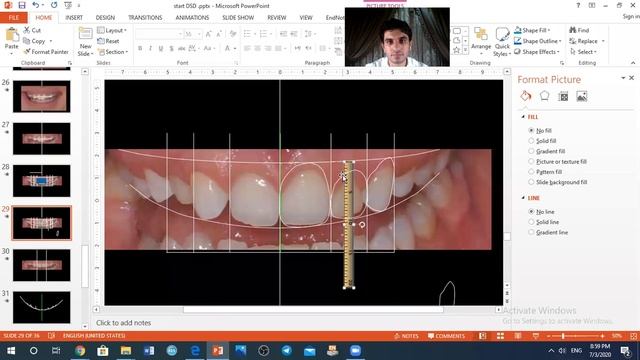Open the Shape Effects dropdown
640x360 pixels.
pyautogui.click(x=537, y=52)
